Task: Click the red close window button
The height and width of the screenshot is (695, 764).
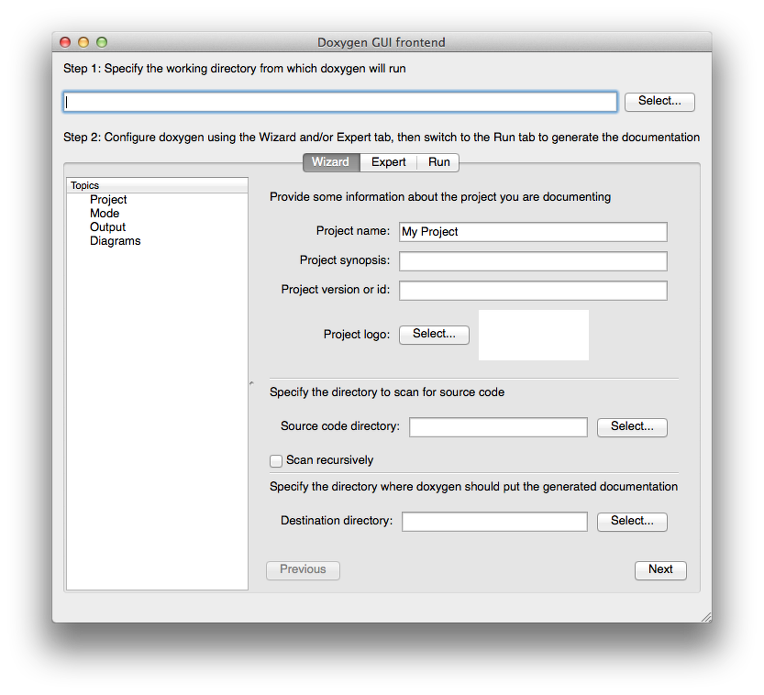Action: coord(65,42)
